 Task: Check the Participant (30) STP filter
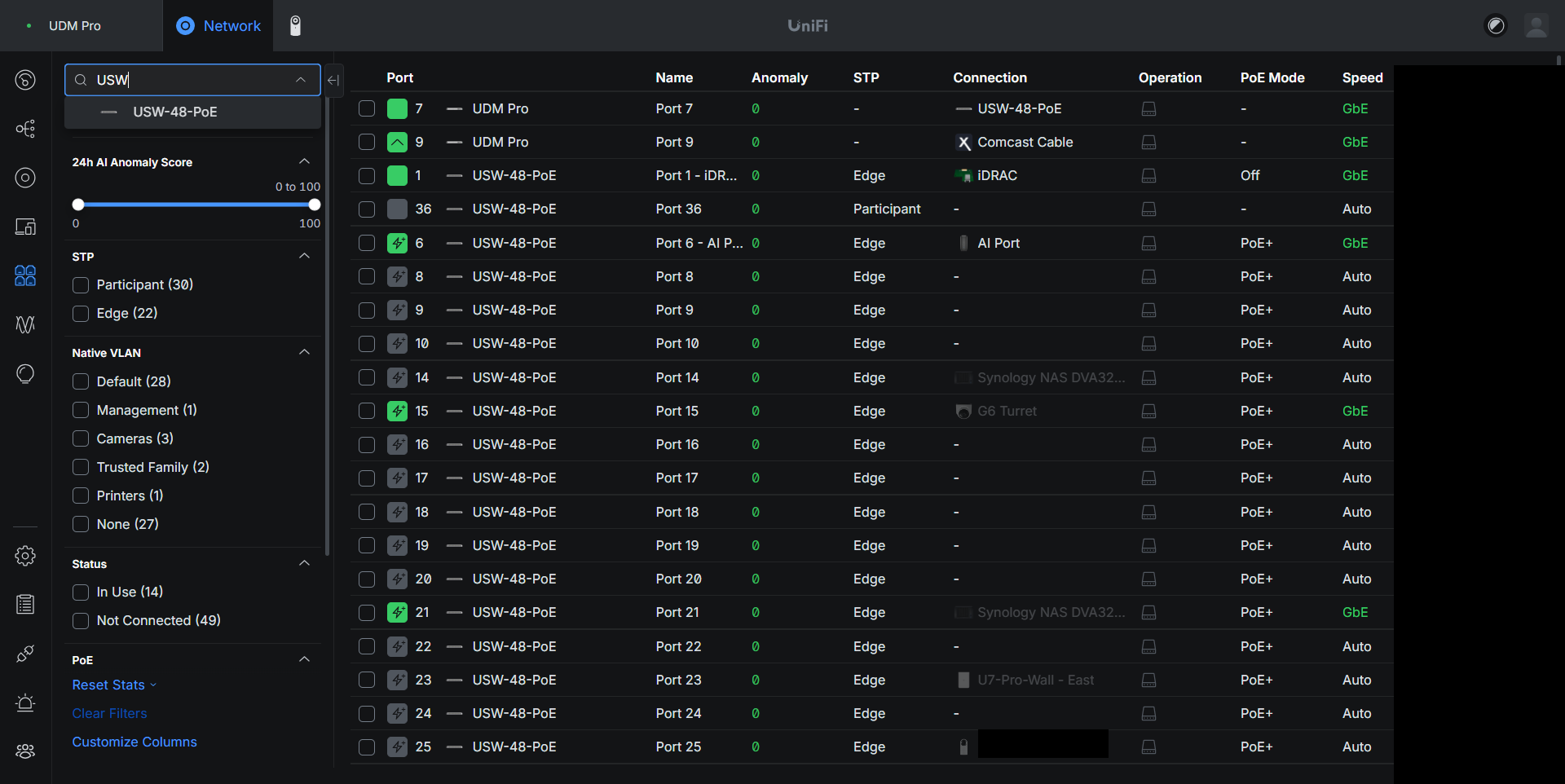point(81,285)
